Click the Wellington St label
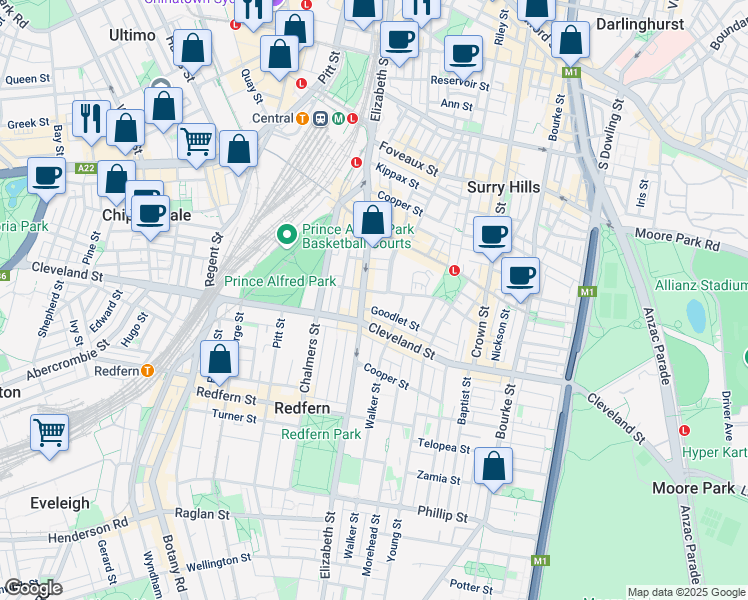The height and width of the screenshot is (600, 748). [218, 563]
